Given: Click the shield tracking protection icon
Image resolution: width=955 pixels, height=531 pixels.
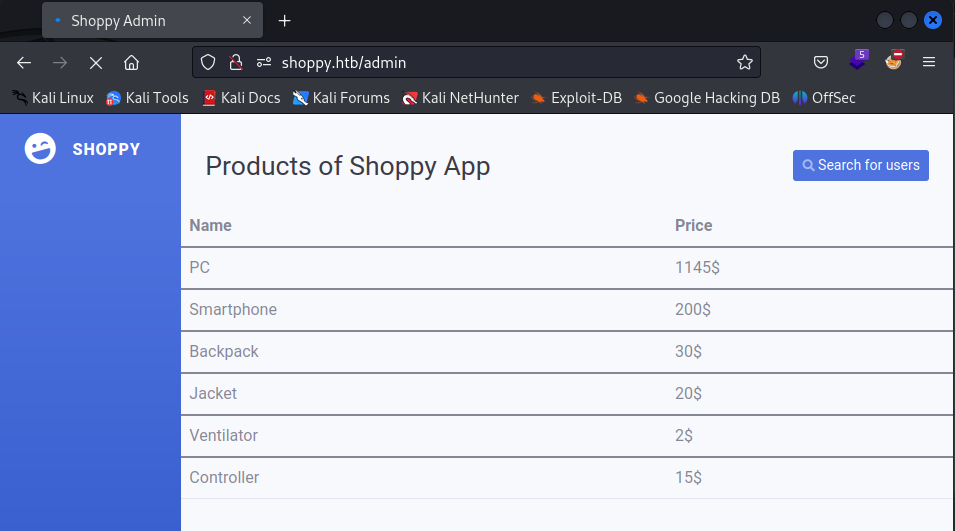Looking at the screenshot, I should point(208,62).
